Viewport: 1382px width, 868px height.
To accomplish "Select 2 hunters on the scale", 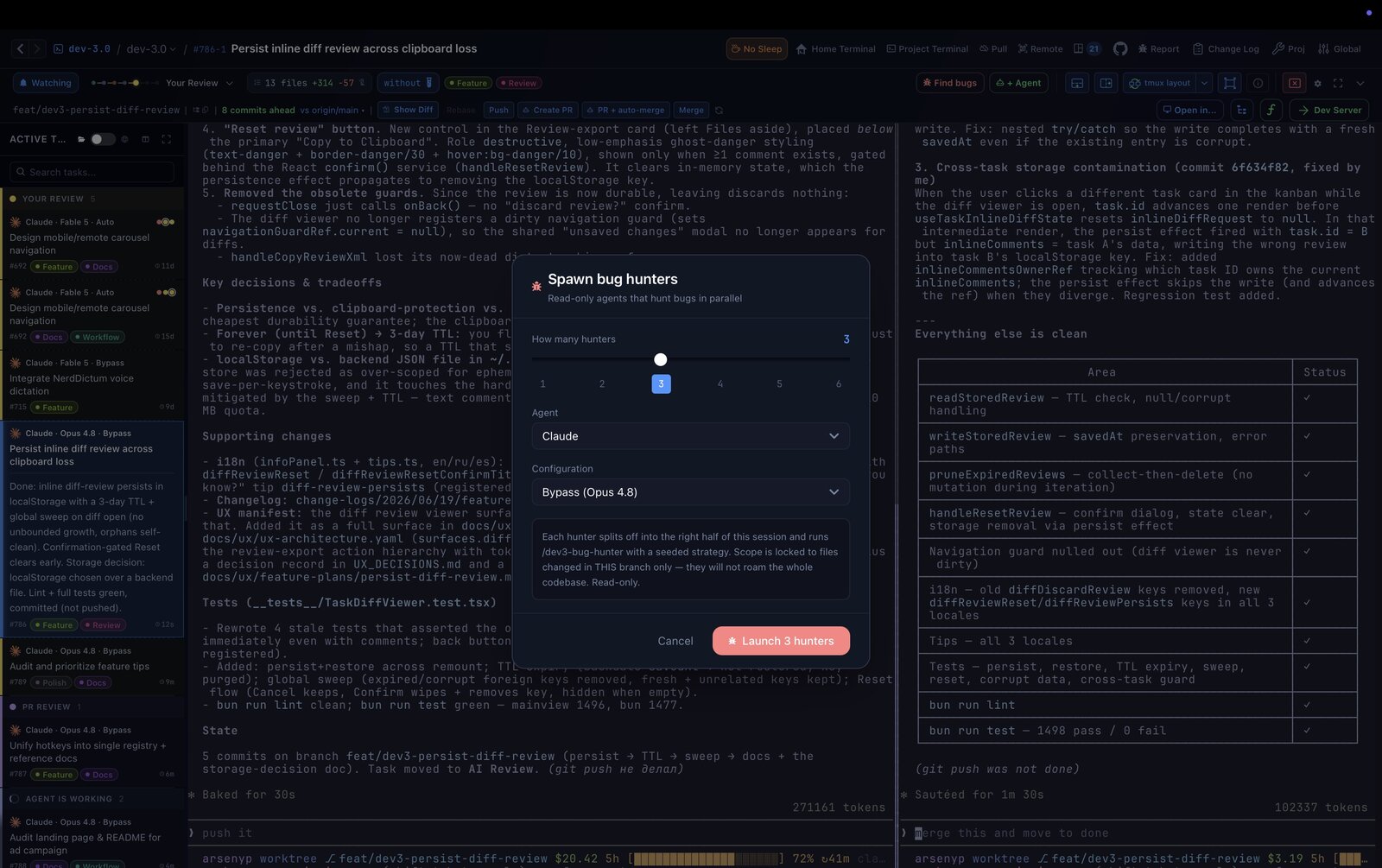I will [602, 384].
